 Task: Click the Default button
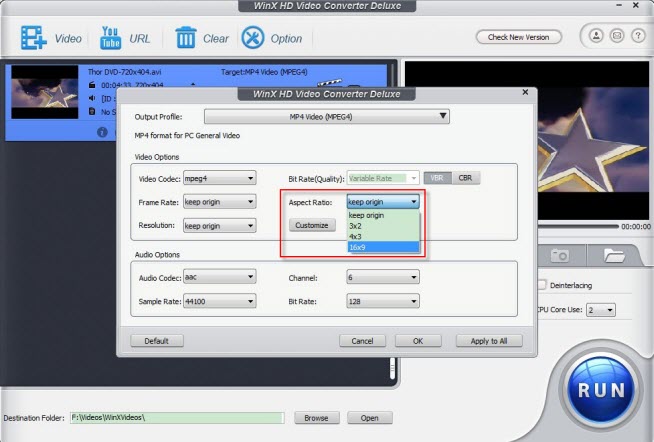coord(157,341)
